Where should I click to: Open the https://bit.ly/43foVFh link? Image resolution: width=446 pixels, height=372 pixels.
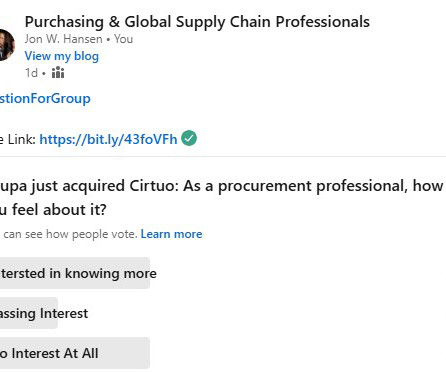tap(108, 139)
